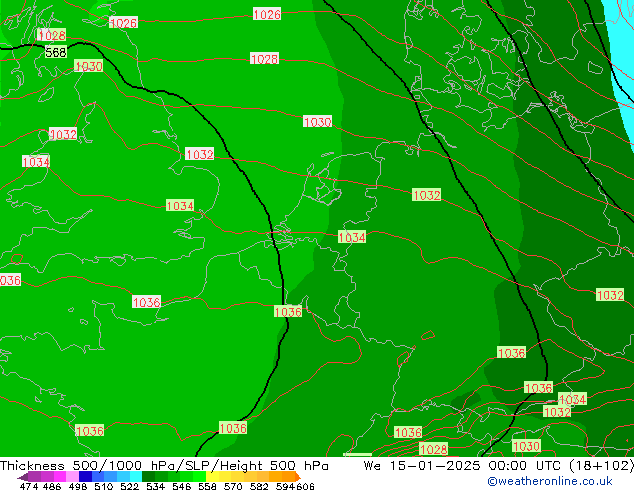Click the legend value 582
This screenshot has height=490, width=634.
(259, 486)
